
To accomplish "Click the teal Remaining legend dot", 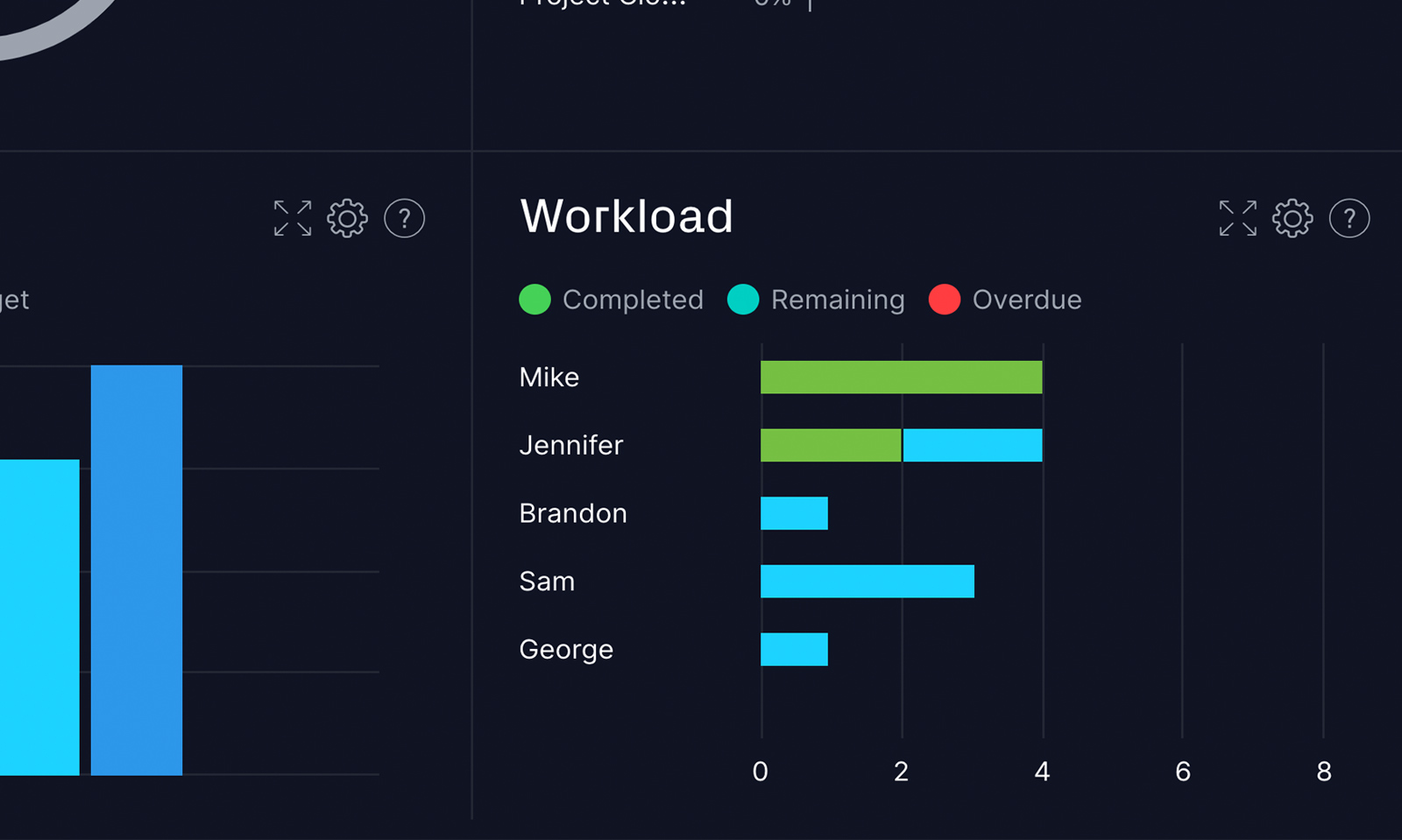I will 743,300.
